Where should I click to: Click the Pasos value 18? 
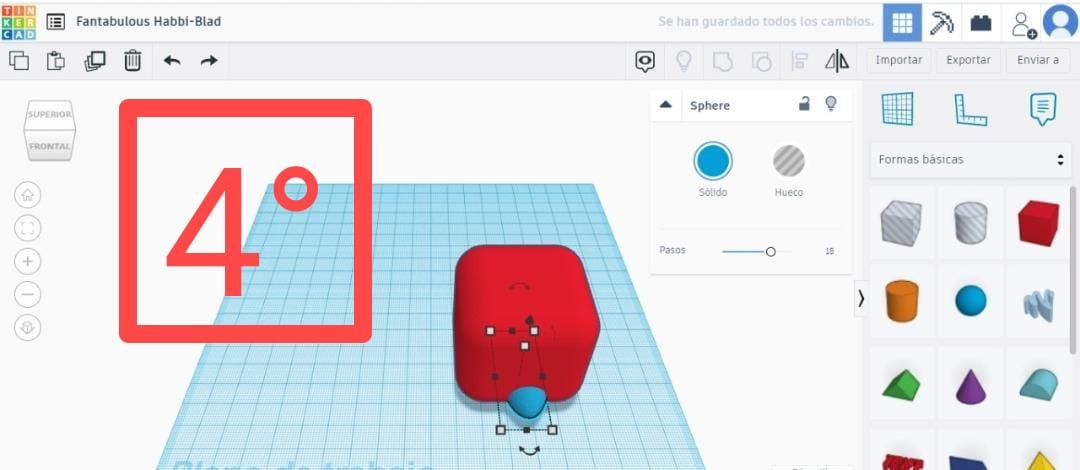click(x=829, y=252)
